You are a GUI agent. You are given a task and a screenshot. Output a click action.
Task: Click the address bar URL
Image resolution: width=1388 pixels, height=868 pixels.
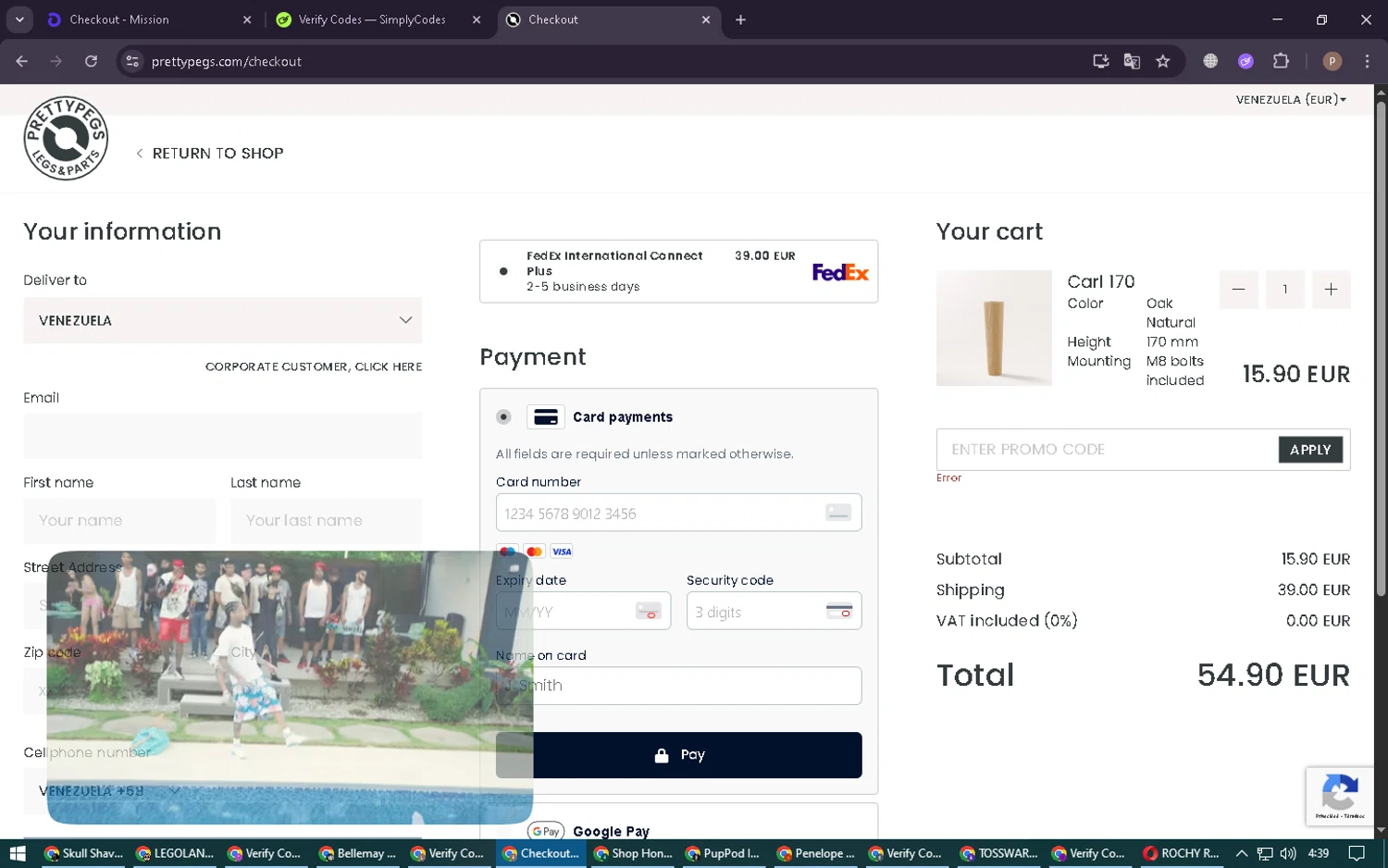(227, 61)
